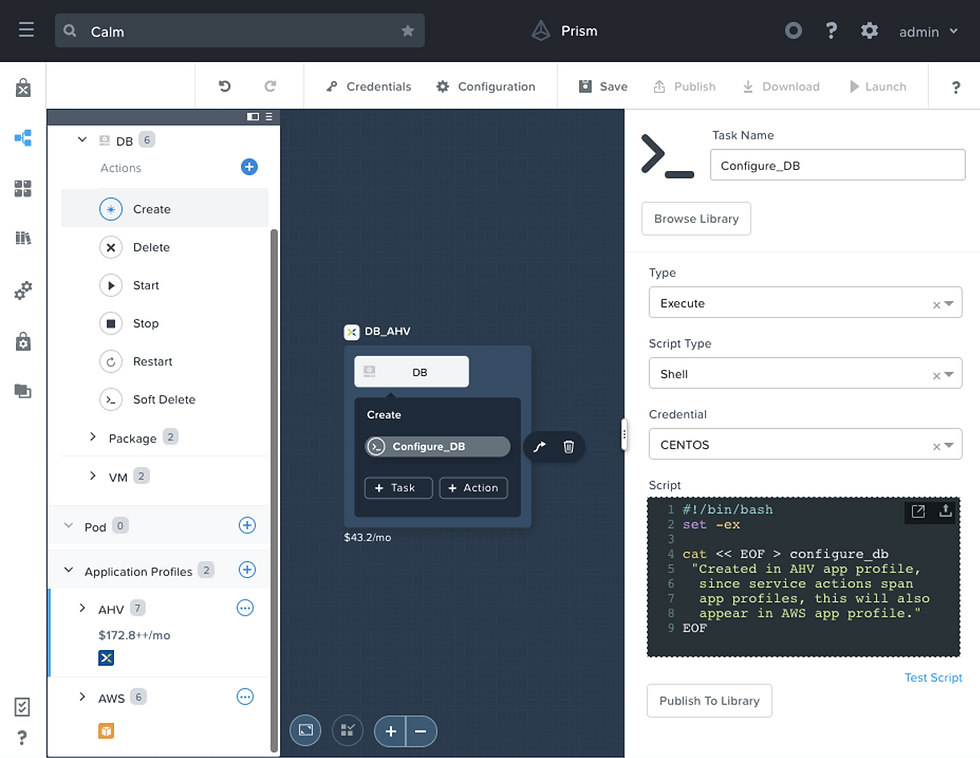980x758 pixels.
Task: Open sidebar help question mark at bottom
Action: tap(22, 738)
